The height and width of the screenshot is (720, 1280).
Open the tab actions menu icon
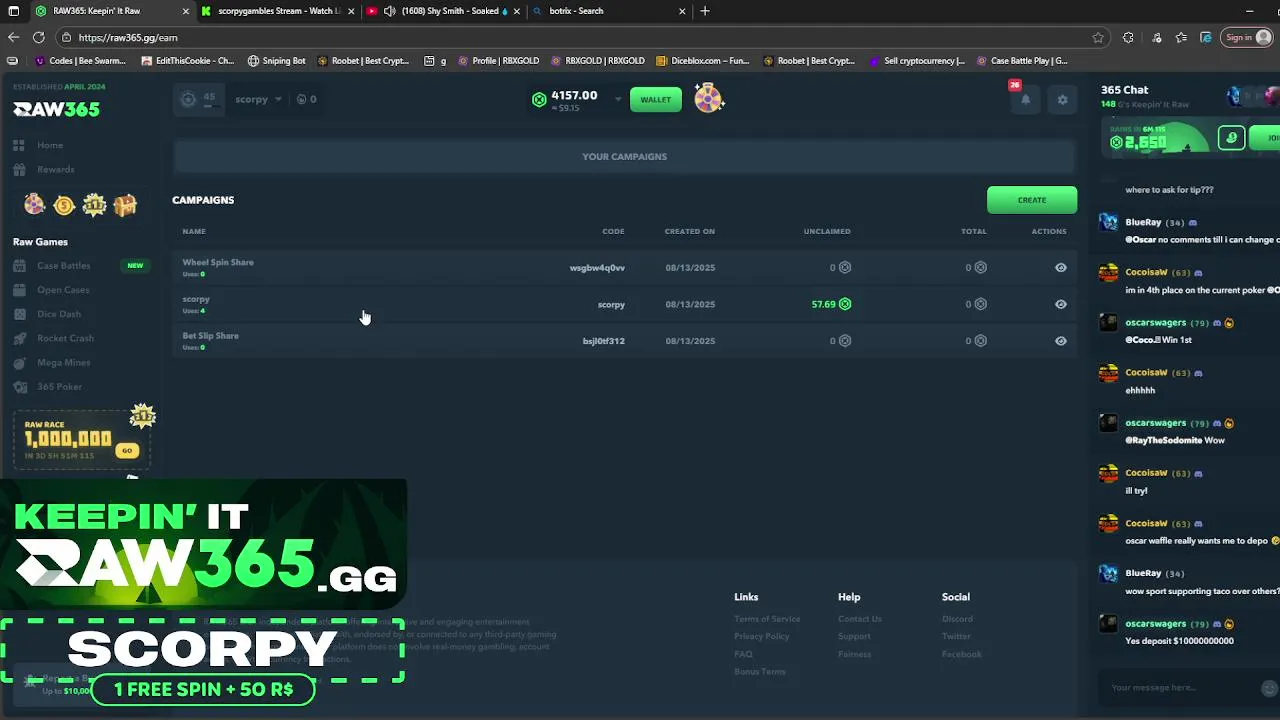[13, 11]
